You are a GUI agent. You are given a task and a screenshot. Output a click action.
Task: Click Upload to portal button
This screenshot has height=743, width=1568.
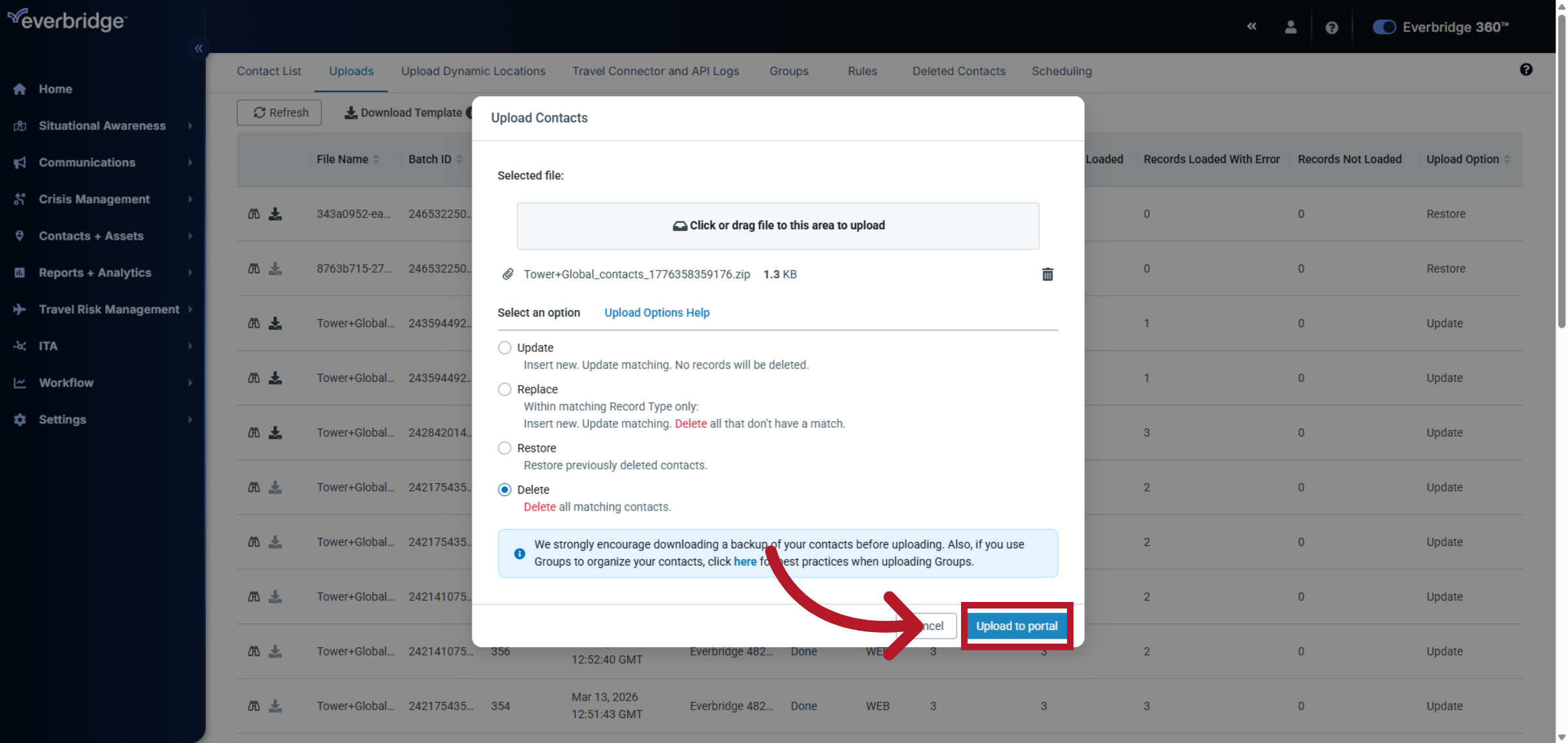point(1016,625)
